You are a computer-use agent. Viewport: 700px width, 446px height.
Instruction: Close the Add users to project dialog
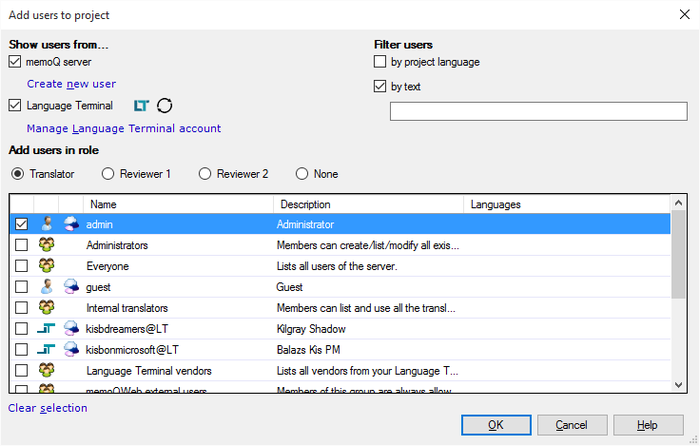[684, 14]
